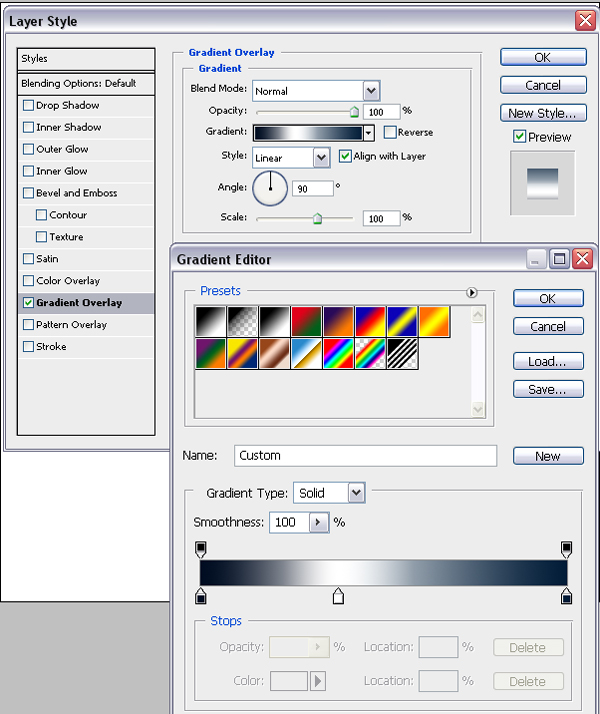Click the Save gradients button
600x714 pixels.
click(548, 389)
